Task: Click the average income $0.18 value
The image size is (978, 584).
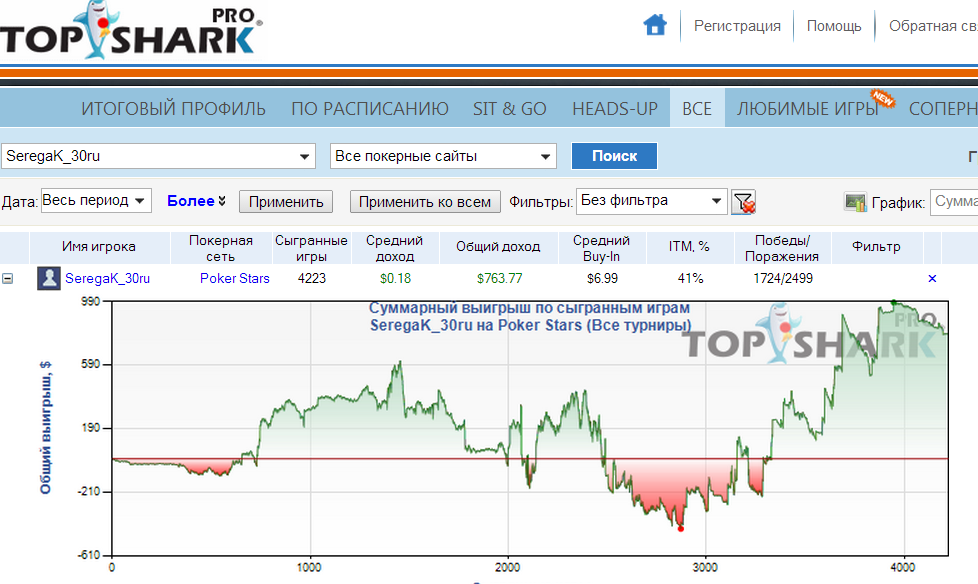Action: 395,278
